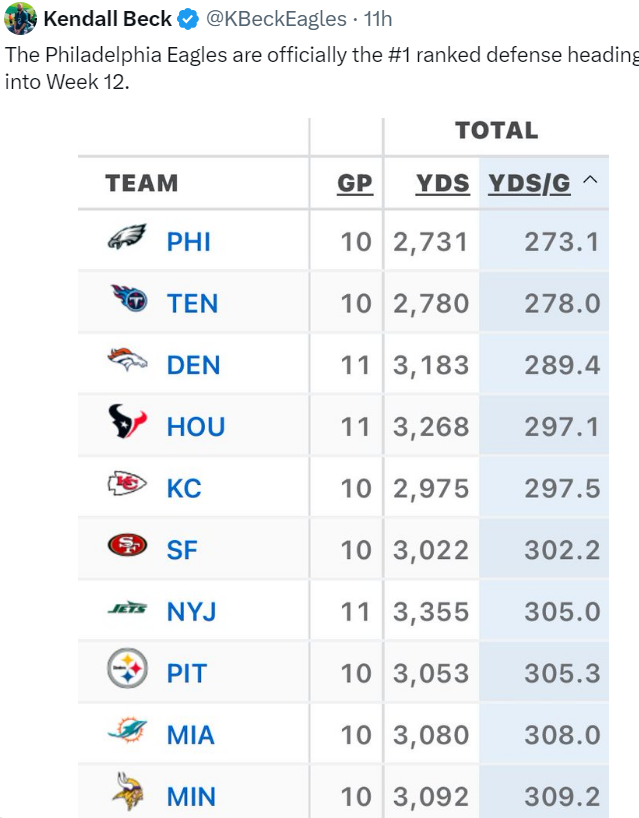Click the San Francisco 49ers logo
639x818 pixels.
(x=127, y=547)
